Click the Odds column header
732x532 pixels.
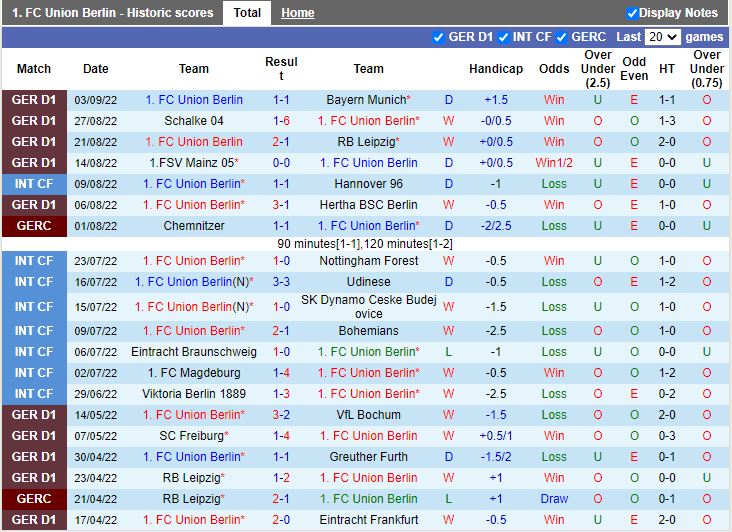(554, 69)
